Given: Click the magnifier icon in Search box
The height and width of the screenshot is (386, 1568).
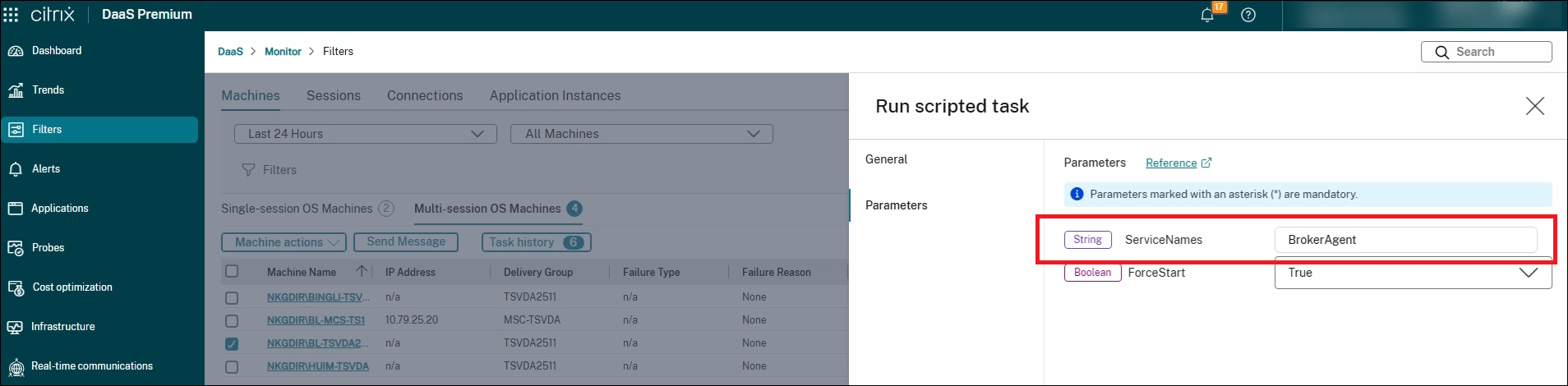Looking at the screenshot, I should [x=1442, y=52].
